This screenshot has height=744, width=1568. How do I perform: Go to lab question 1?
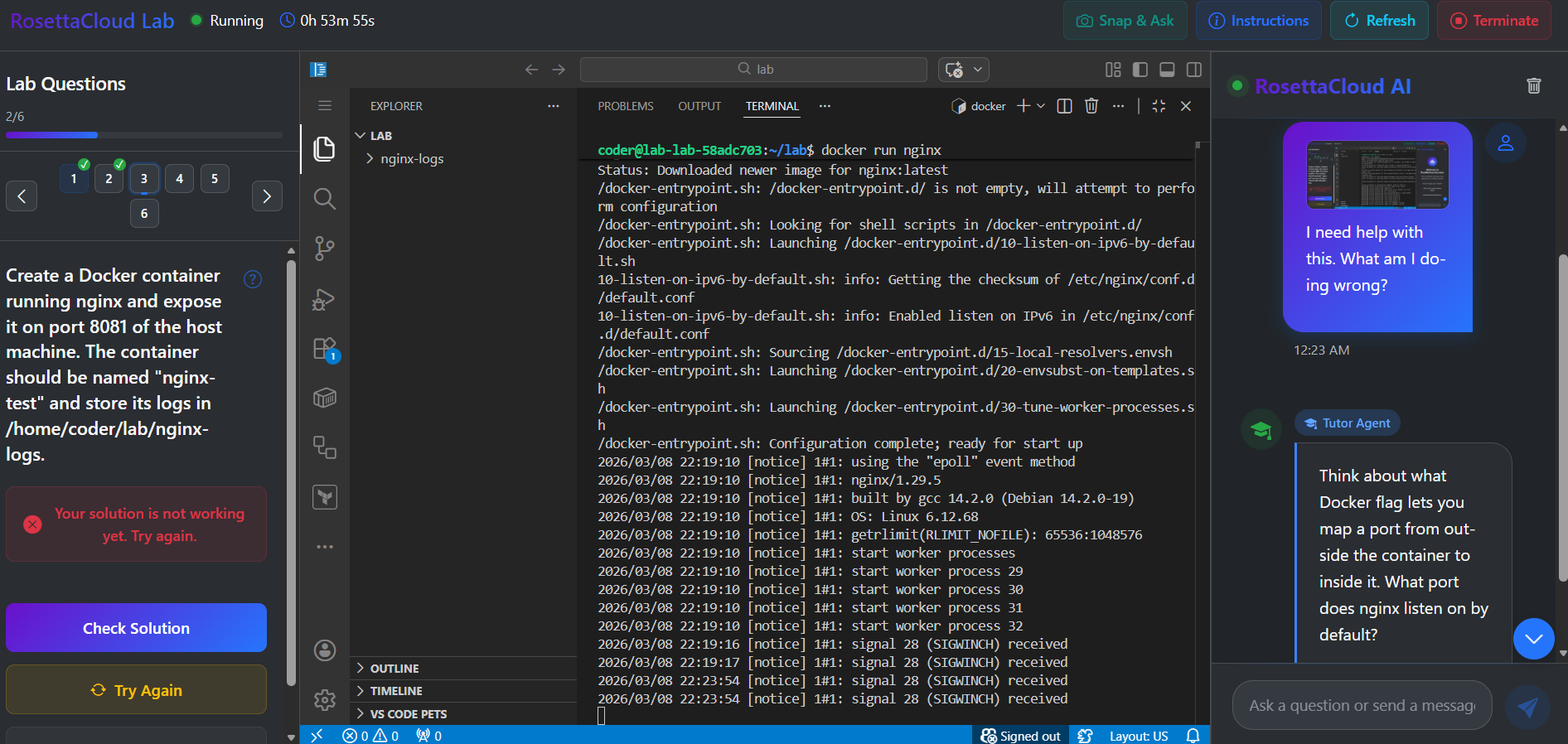(74, 178)
